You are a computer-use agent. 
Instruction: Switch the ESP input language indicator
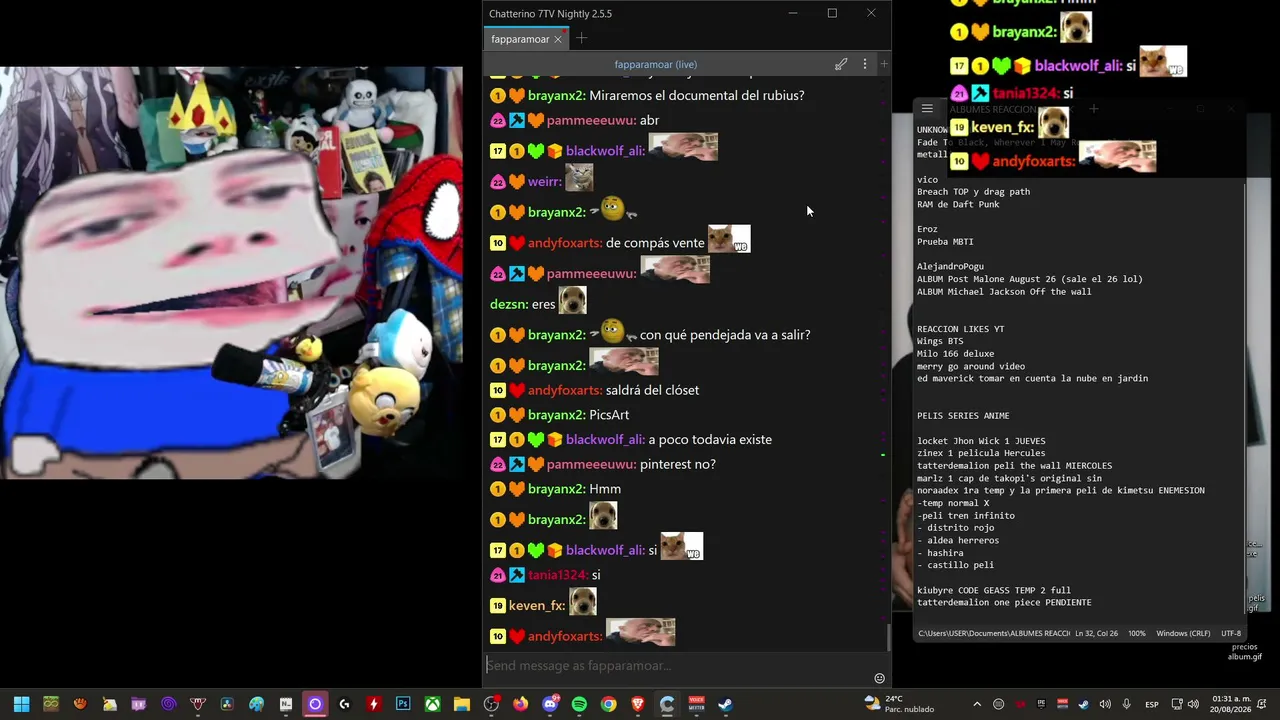pyautogui.click(x=1152, y=704)
